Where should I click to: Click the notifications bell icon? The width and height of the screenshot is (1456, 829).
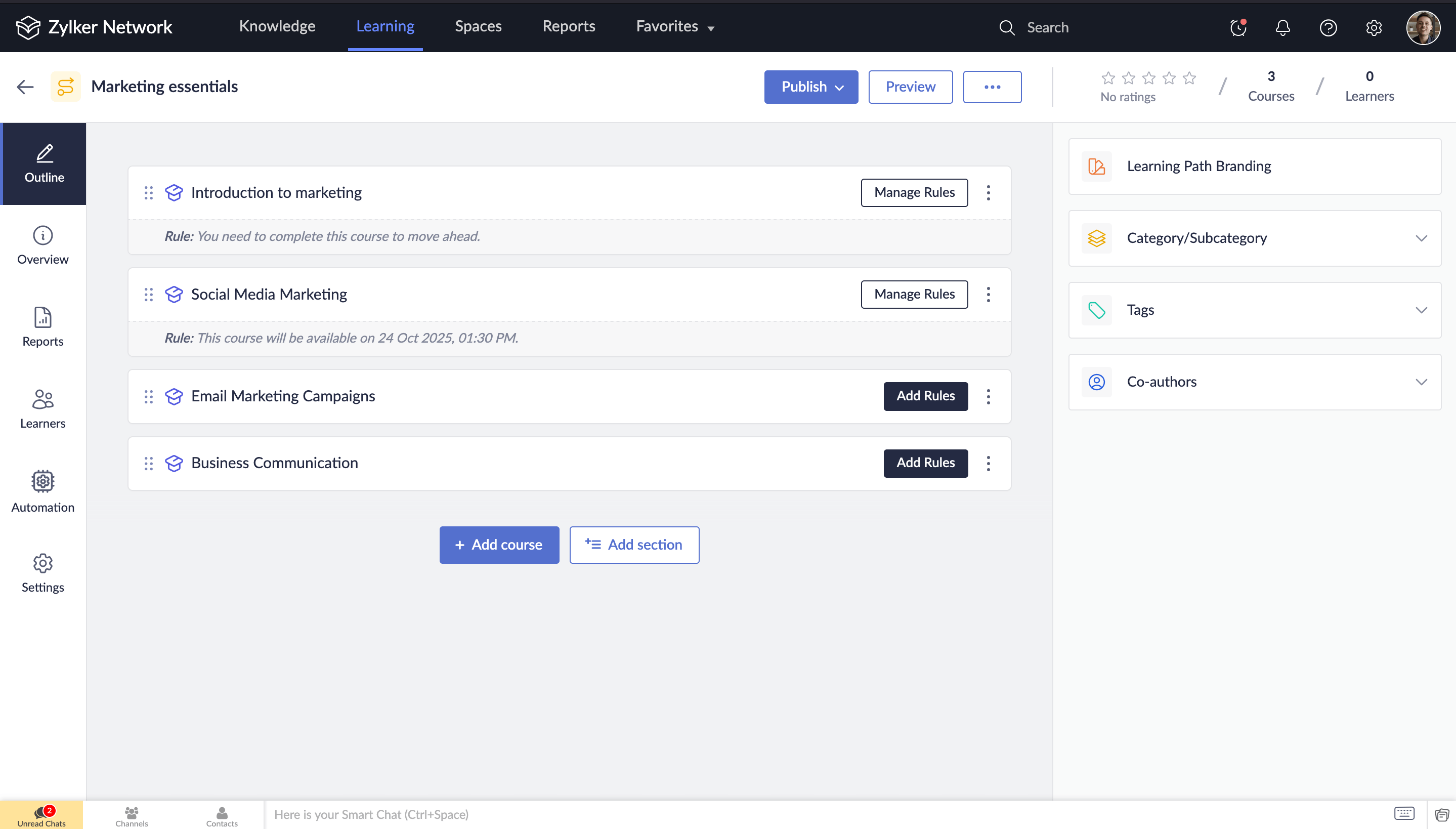[x=1282, y=27]
